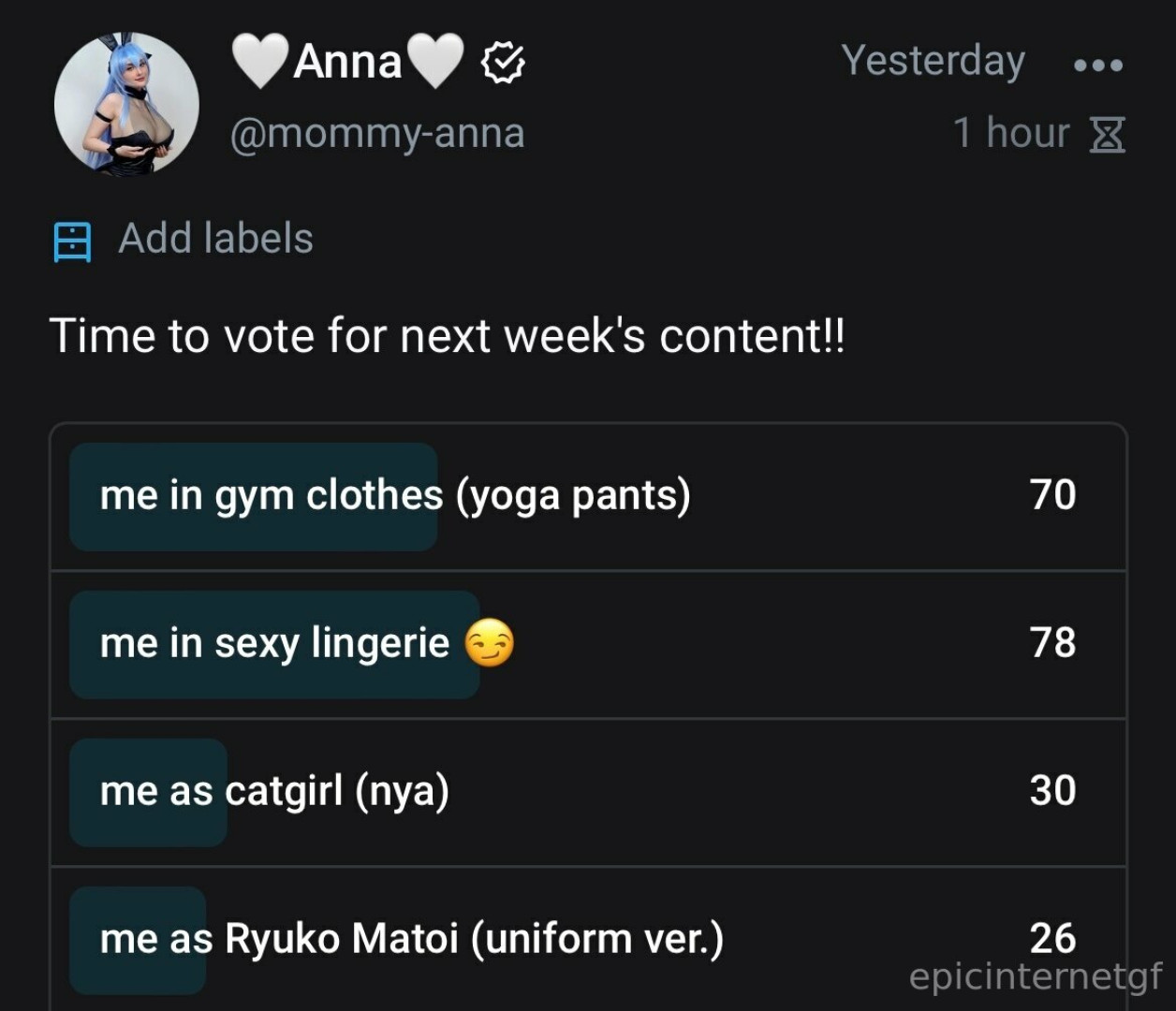Select the Add labels text button
The image size is (1176, 1011).
tap(215, 239)
